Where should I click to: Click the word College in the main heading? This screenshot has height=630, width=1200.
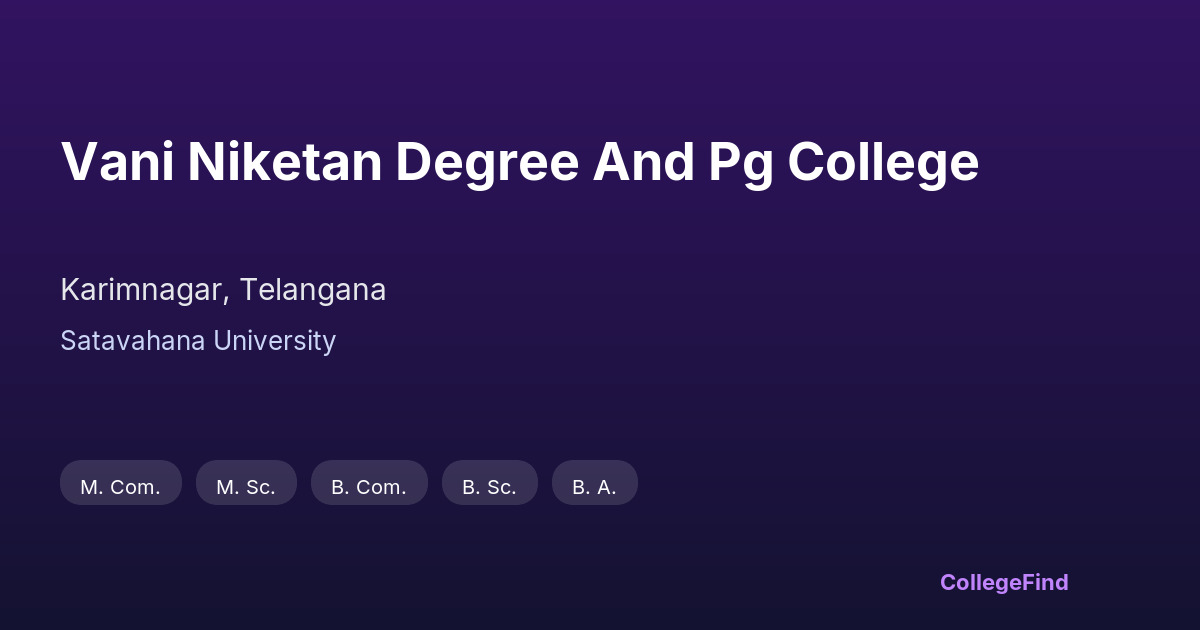(883, 164)
